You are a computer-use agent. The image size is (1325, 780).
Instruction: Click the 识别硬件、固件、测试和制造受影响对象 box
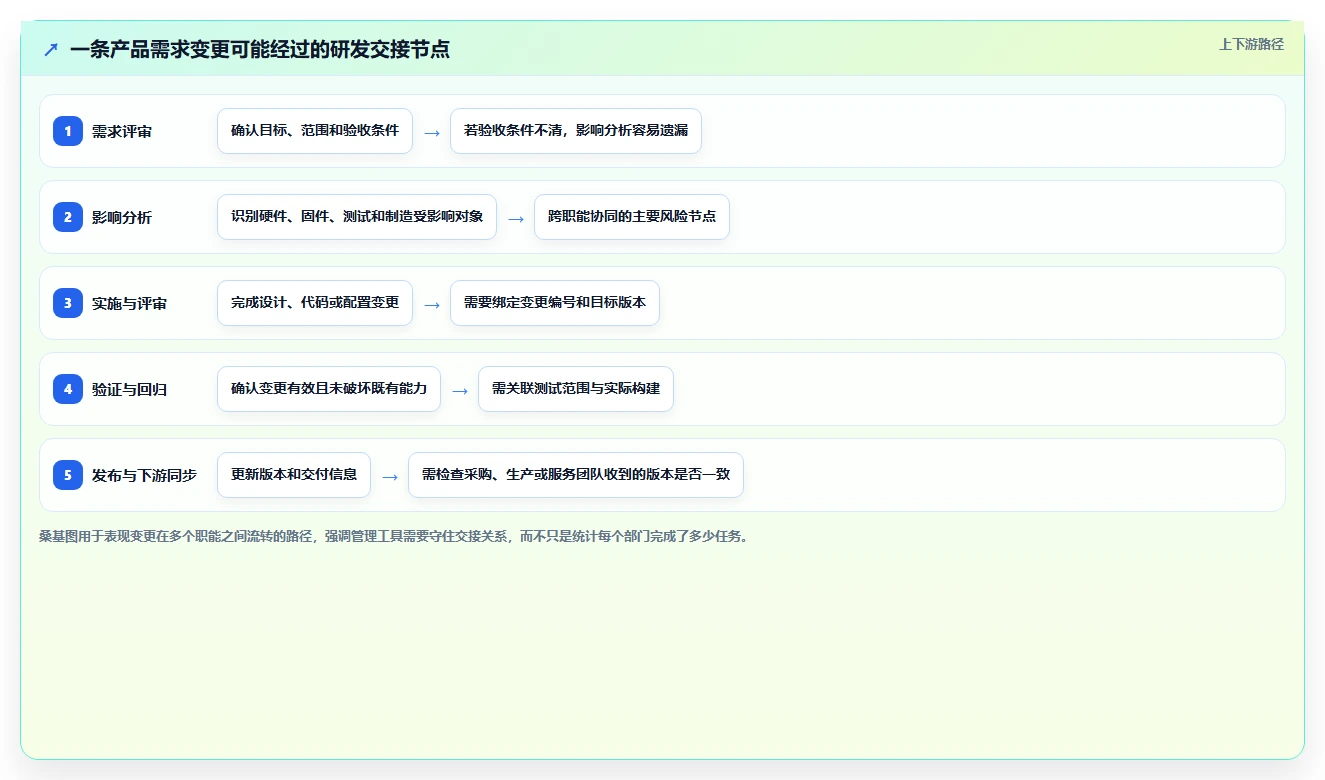click(x=357, y=217)
